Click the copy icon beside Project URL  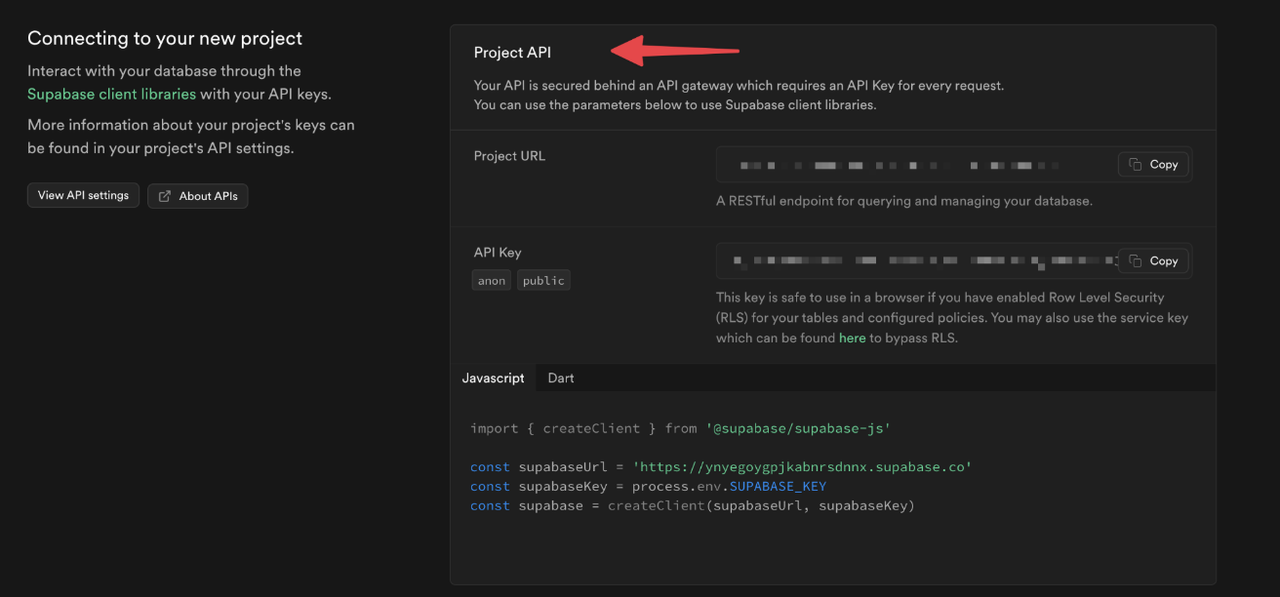click(x=1135, y=164)
